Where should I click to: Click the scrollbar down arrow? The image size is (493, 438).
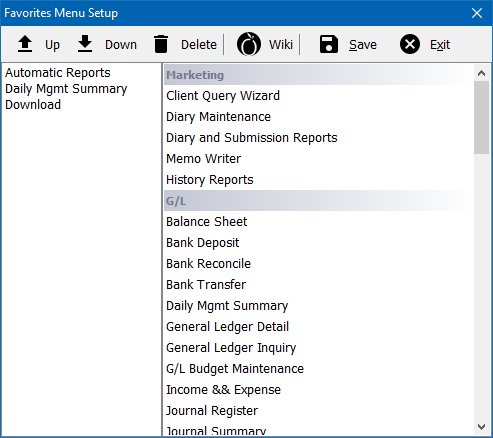pos(481,426)
